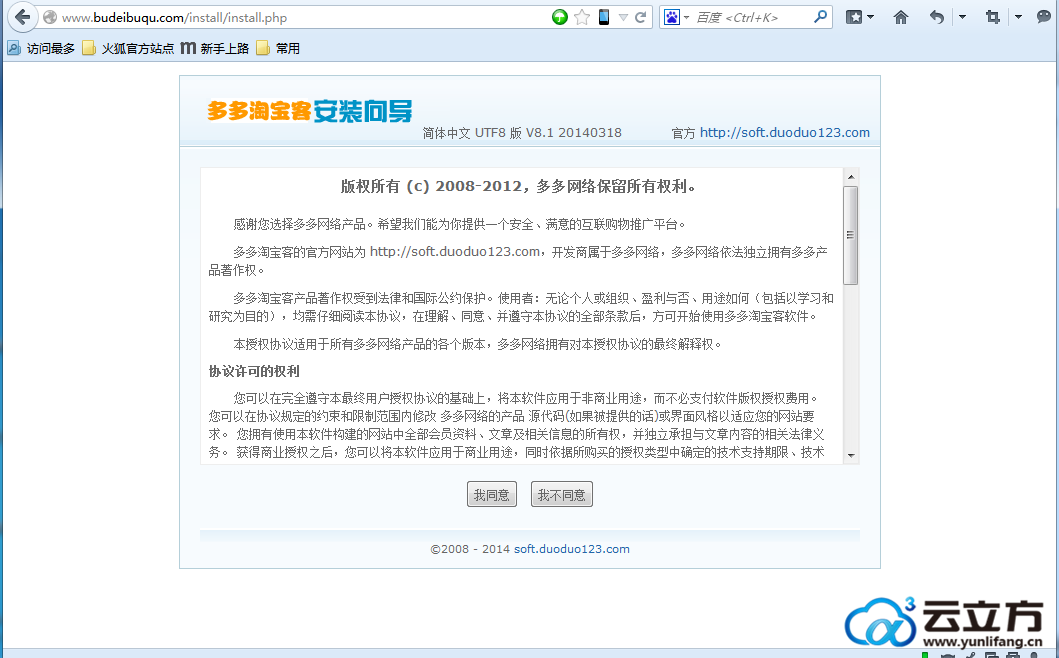1059x658 pixels.
Task: Click the paragraph starting 感谢您选择多多网络产品
Action: 459,224
